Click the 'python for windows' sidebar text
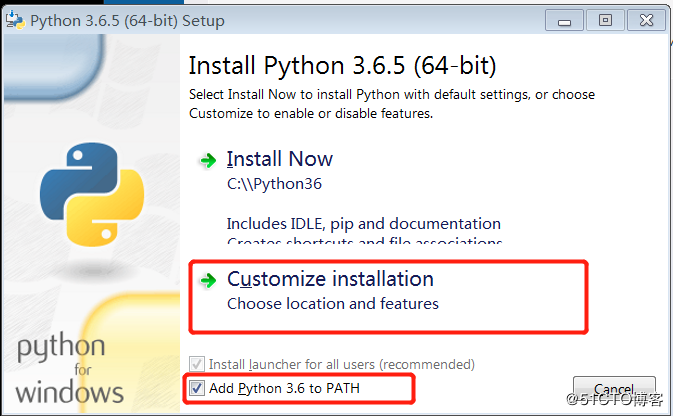 pos(70,369)
